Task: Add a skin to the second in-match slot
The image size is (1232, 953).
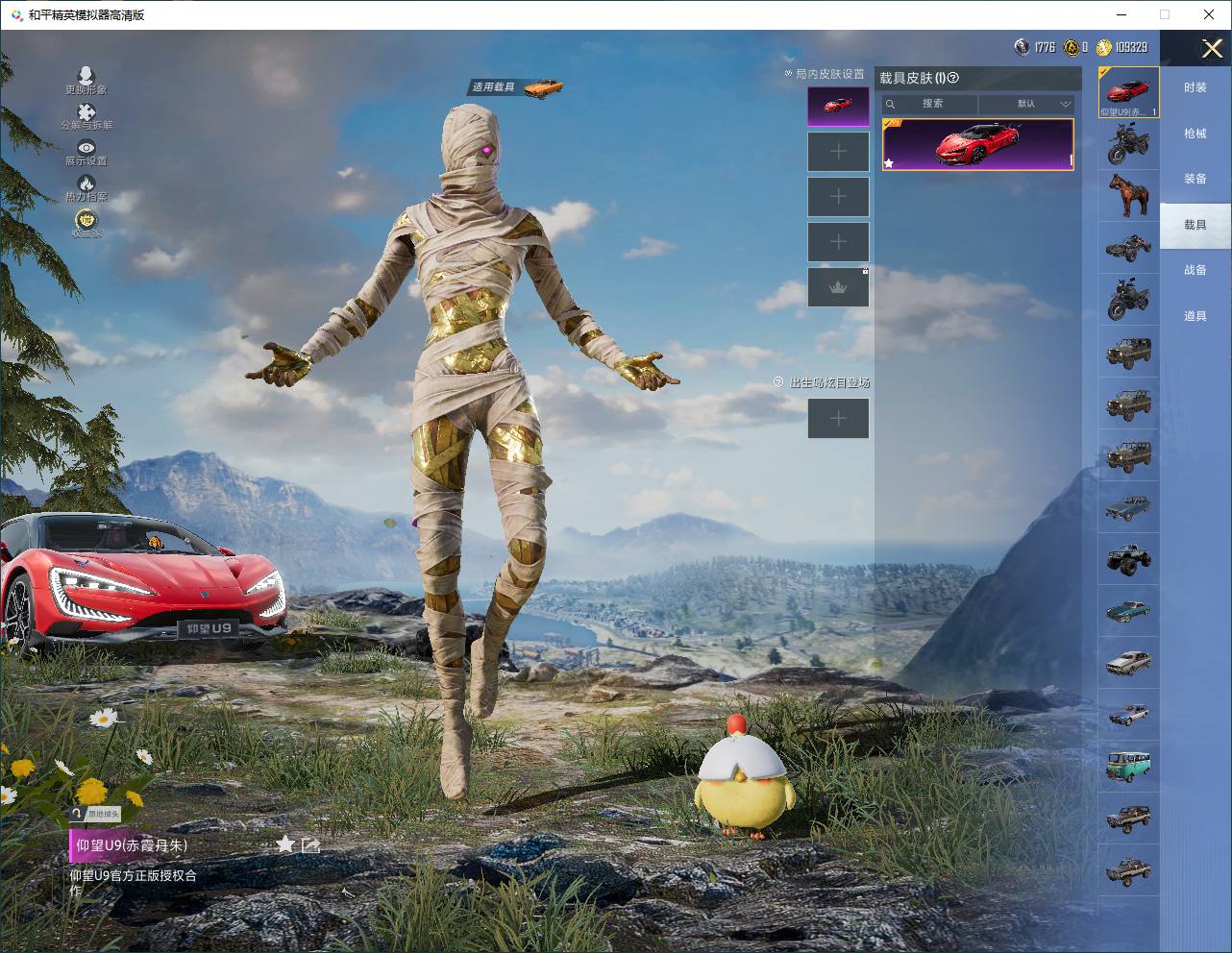Action: point(838,152)
